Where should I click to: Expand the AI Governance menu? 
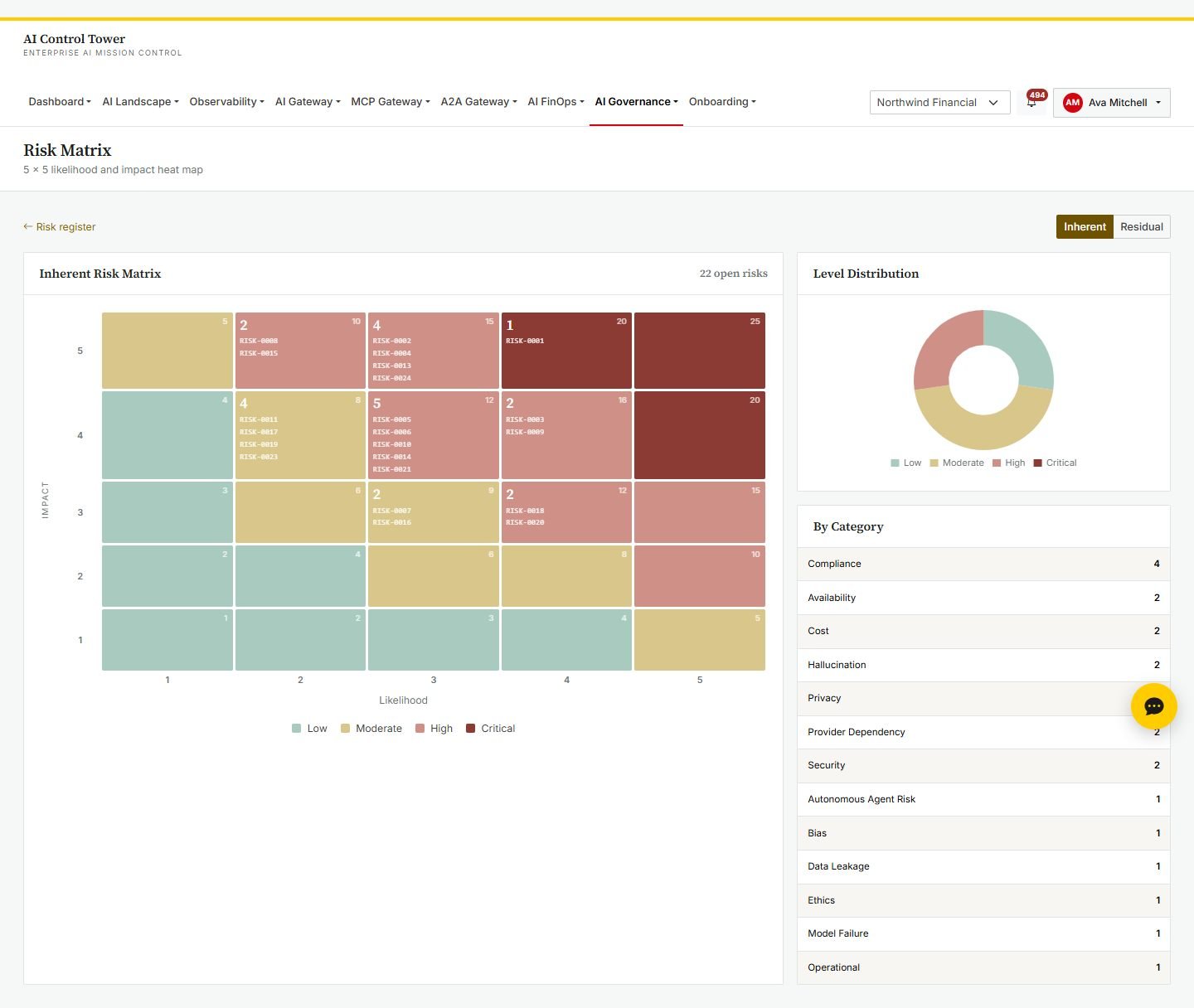[636, 102]
